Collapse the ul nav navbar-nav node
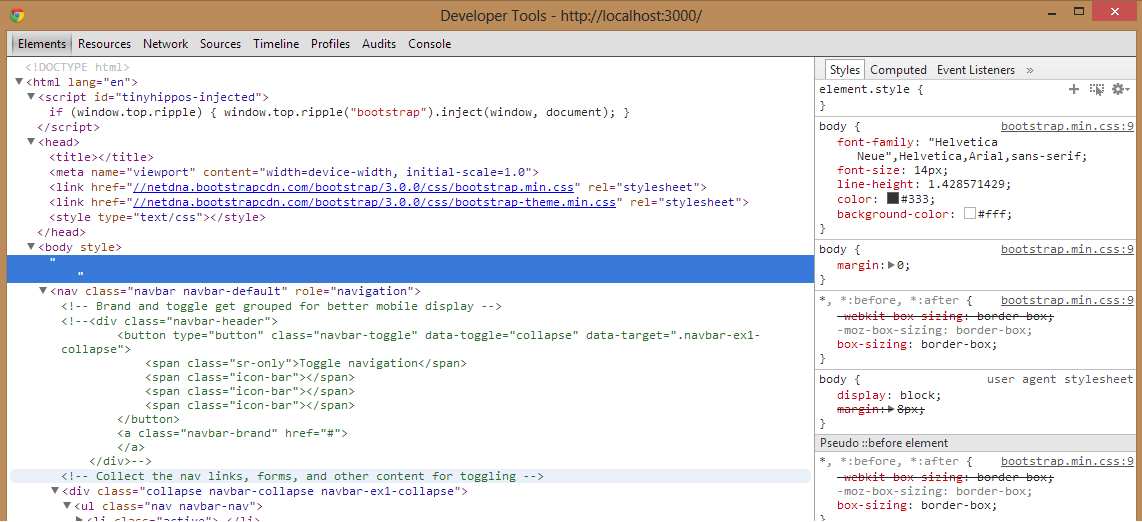This screenshot has width=1142, height=522. coord(67,506)
